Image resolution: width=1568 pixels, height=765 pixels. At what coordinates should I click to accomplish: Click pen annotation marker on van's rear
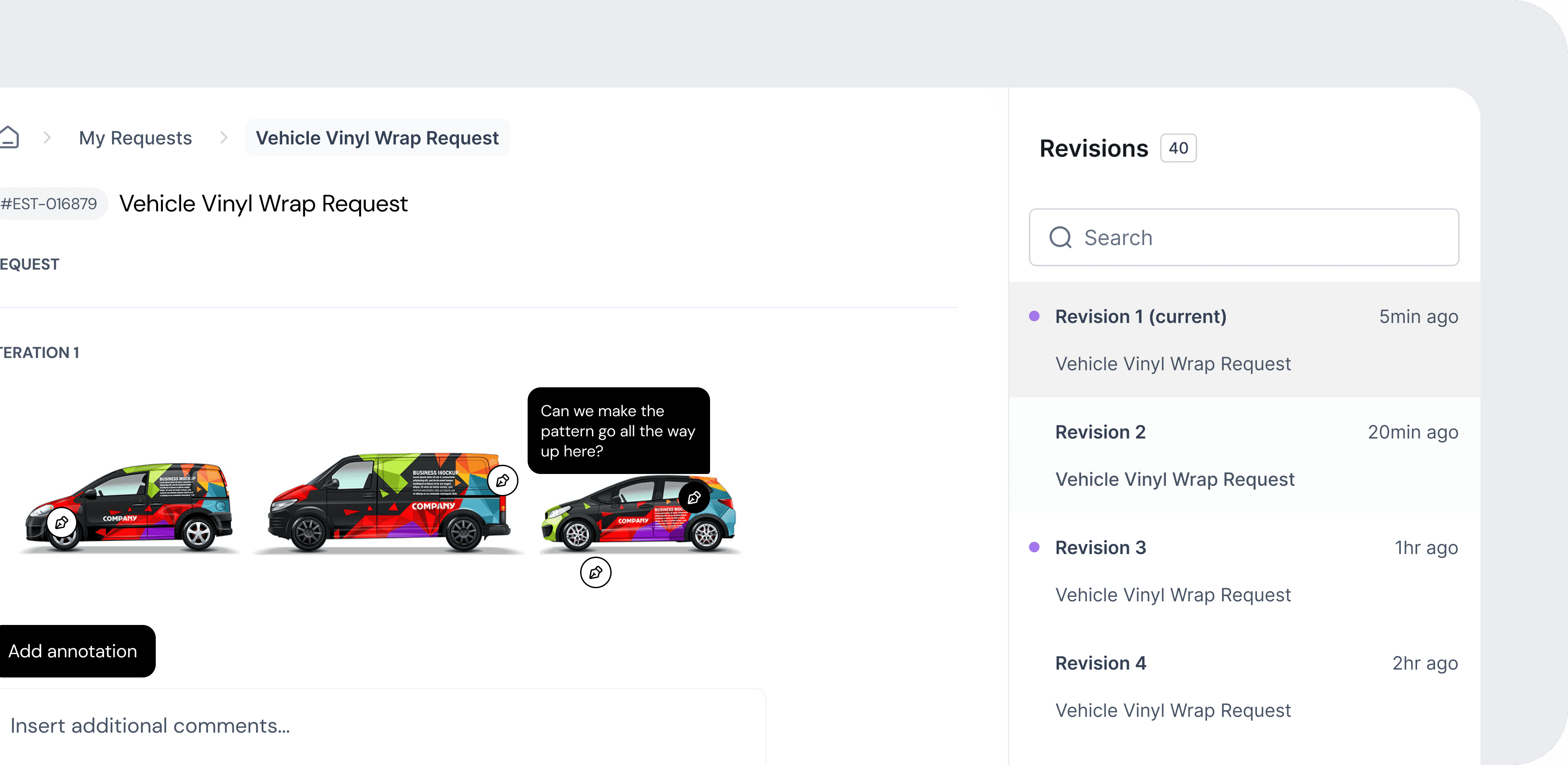point(503,481)
